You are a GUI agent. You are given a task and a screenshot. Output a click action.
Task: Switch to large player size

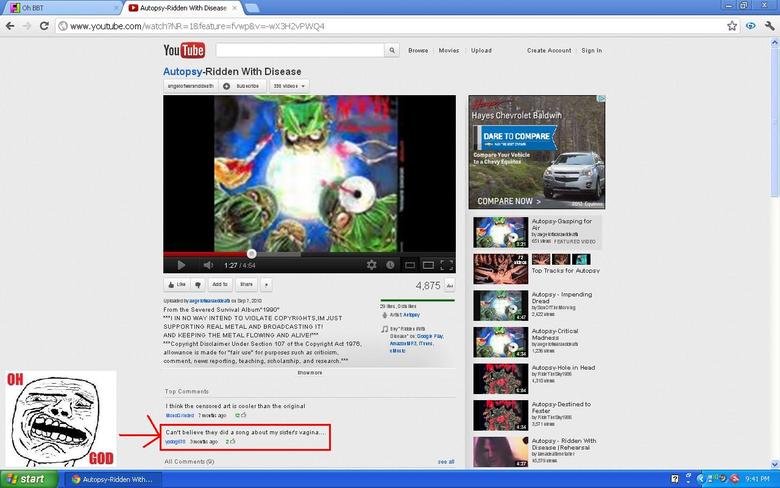(x=428, y=265)
